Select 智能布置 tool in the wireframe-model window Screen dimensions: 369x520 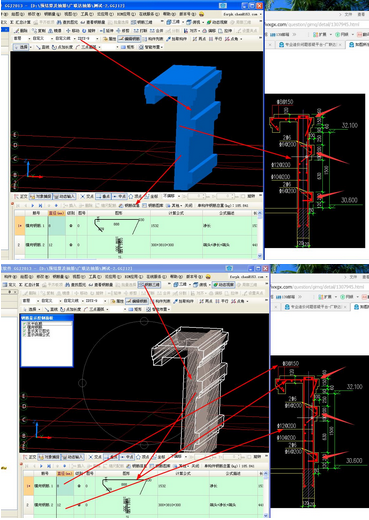[x=159, y=309]
